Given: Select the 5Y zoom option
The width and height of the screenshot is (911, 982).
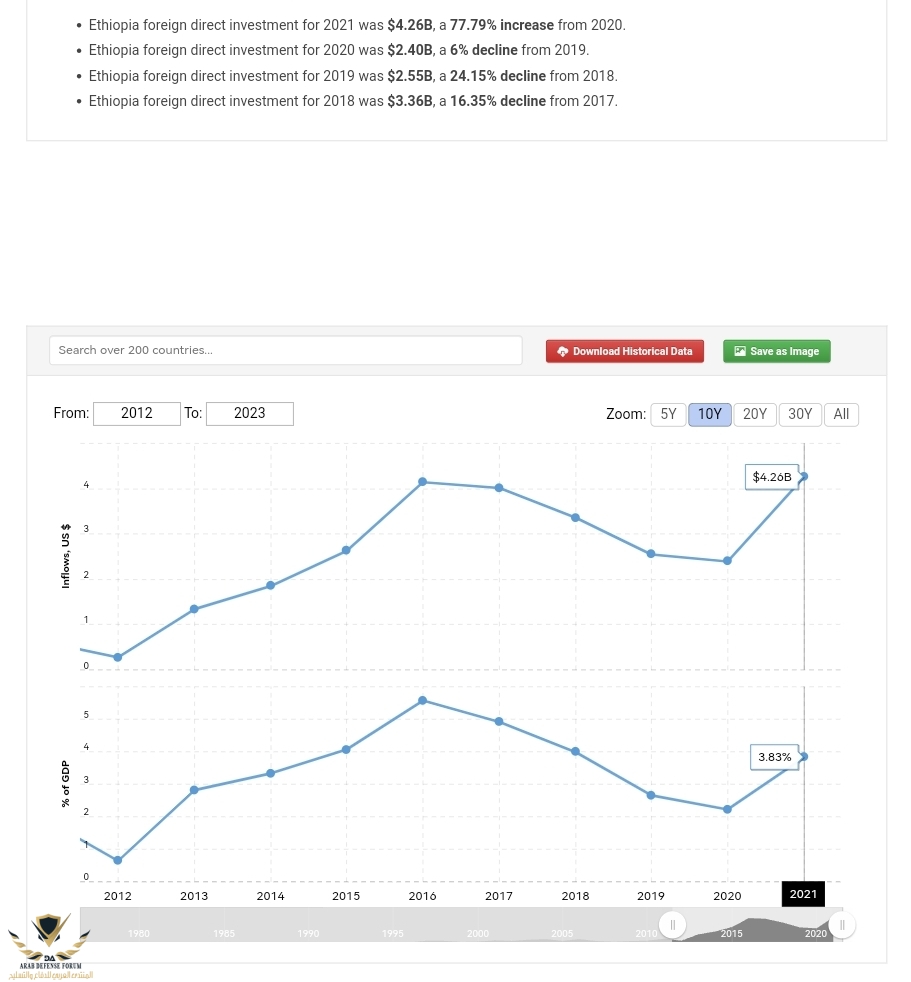Looking at the screenshot, I should (668, 414).
